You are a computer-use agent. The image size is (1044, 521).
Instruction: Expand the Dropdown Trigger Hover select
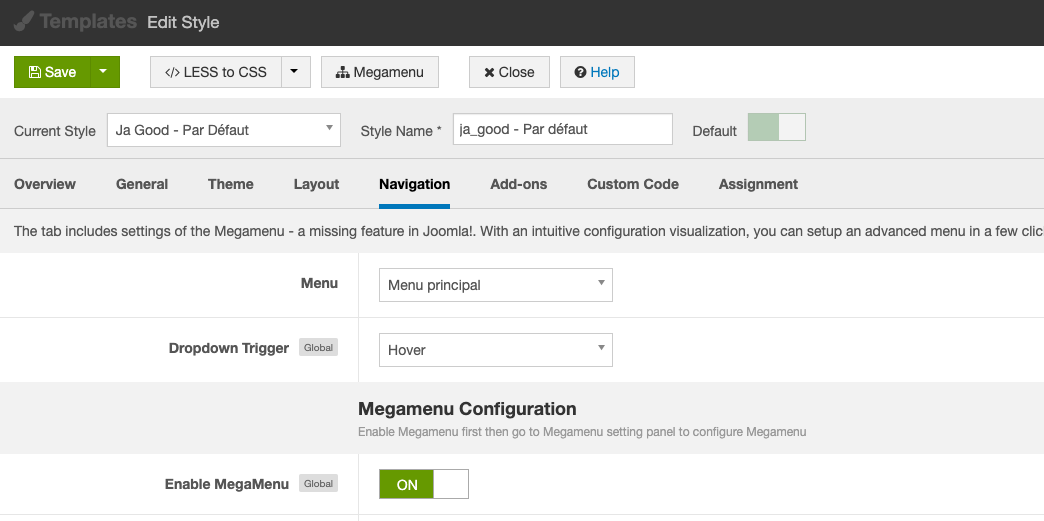[495, 350]
